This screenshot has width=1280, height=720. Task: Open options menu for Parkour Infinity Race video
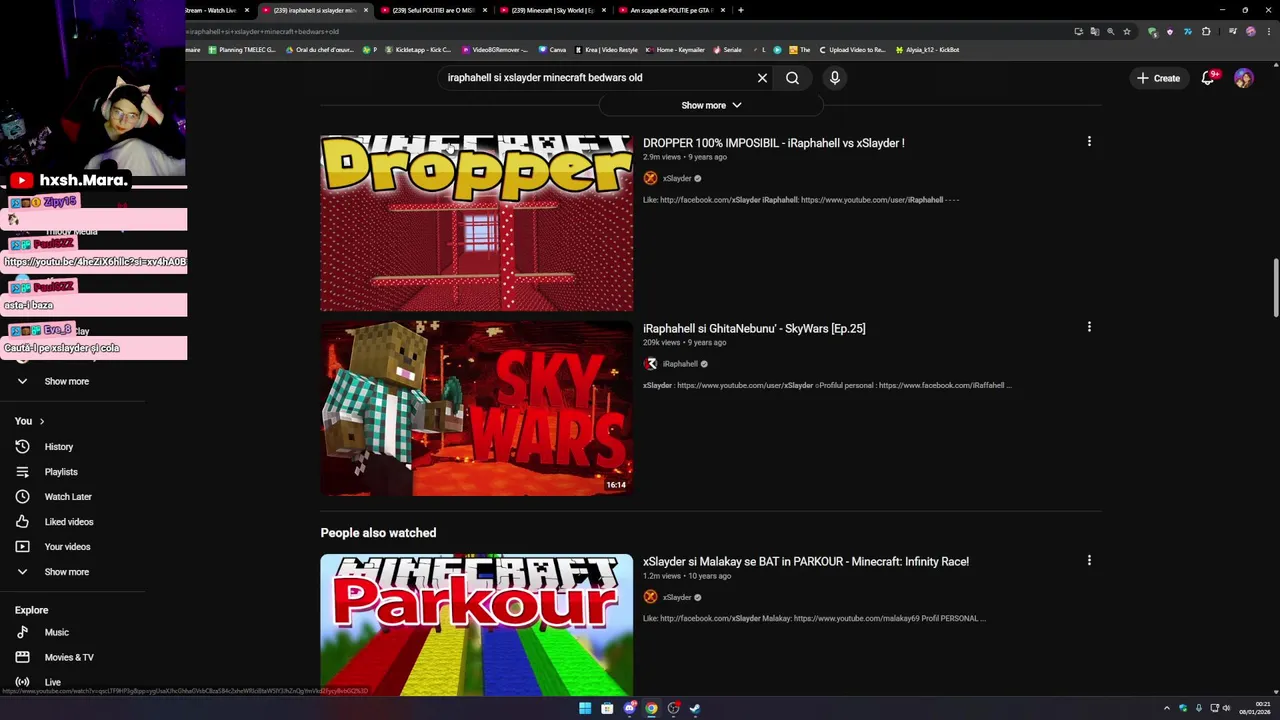click(x=1089, y=561)
